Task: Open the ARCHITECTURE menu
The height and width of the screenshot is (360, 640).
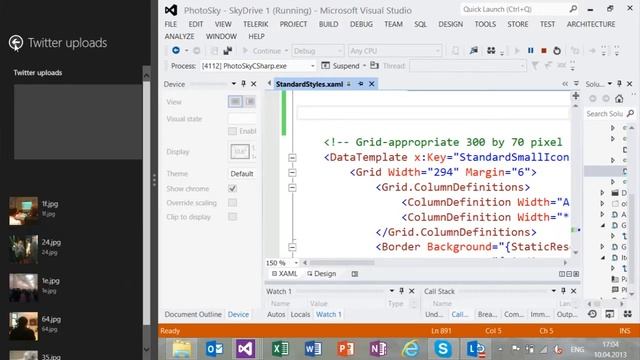Action: [x=591, y=24]
